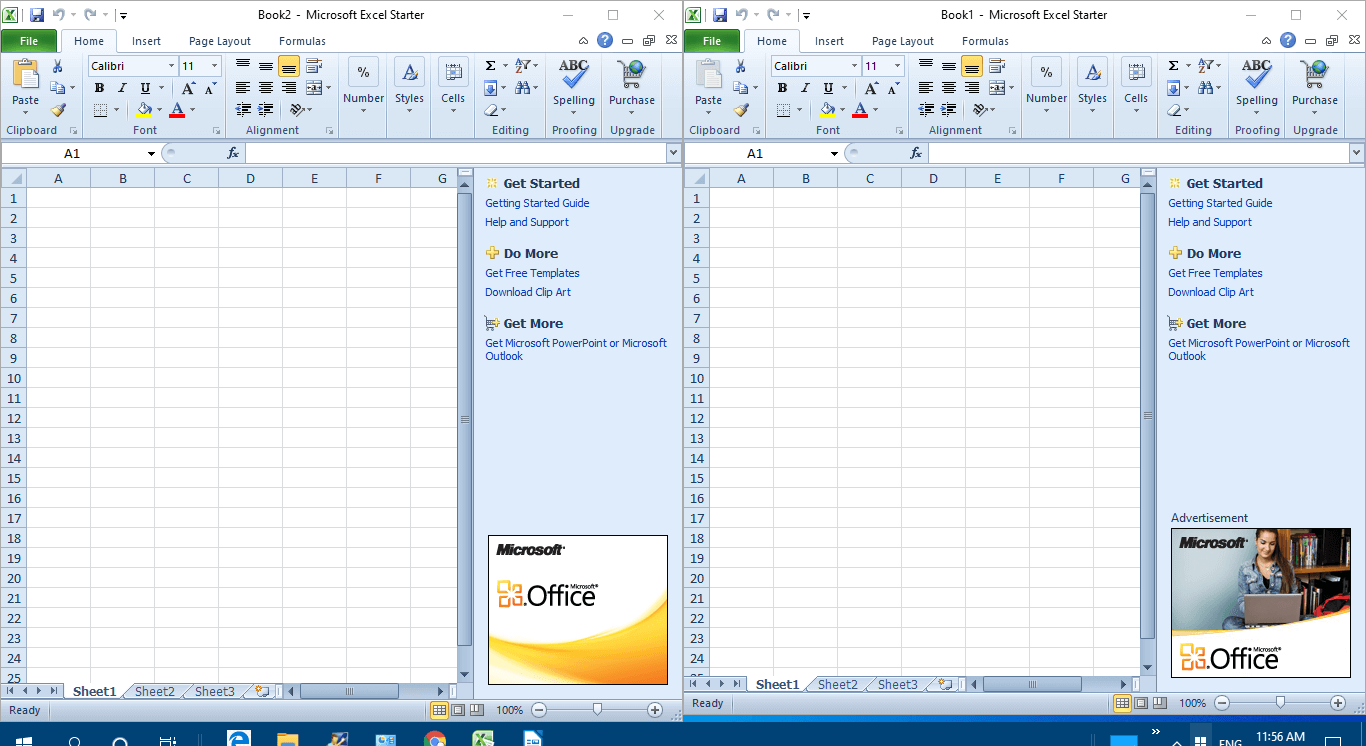Image resolution: width=1366 pixels, height=746 pixels.
Task: Toggle Underline formatting in Book1
Action: point(828,88)
